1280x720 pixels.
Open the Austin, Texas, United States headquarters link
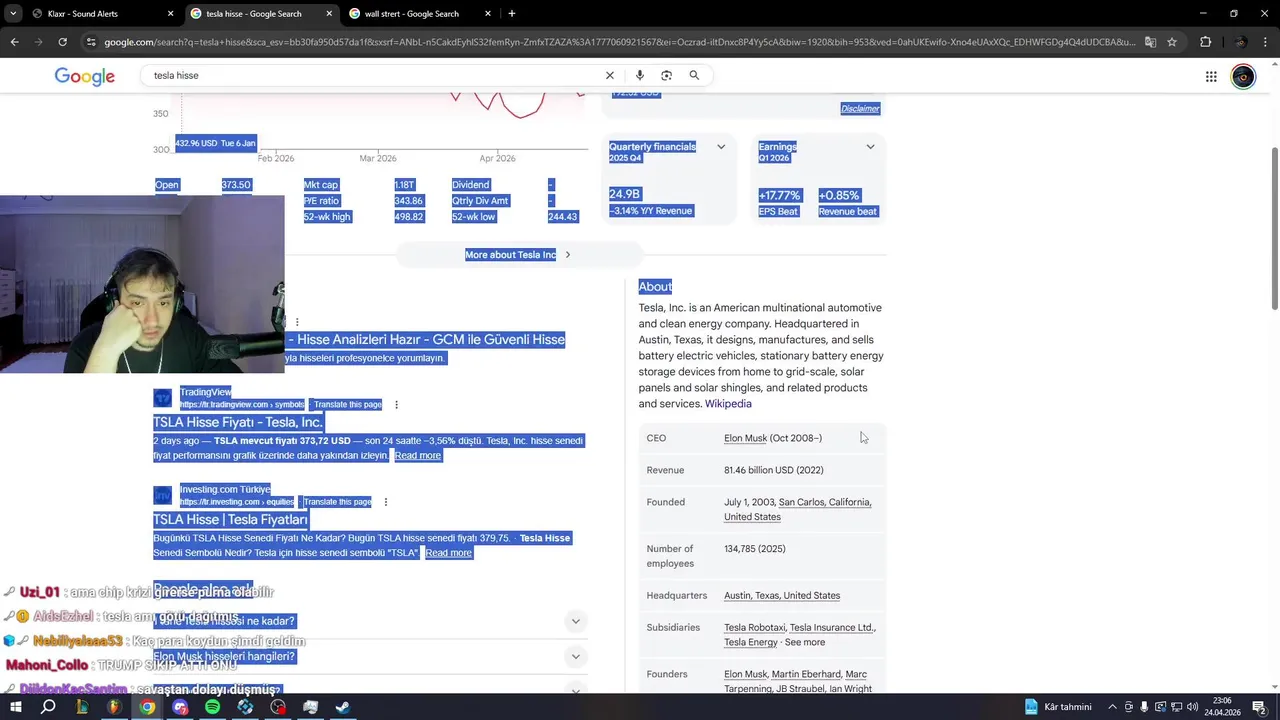782,596
